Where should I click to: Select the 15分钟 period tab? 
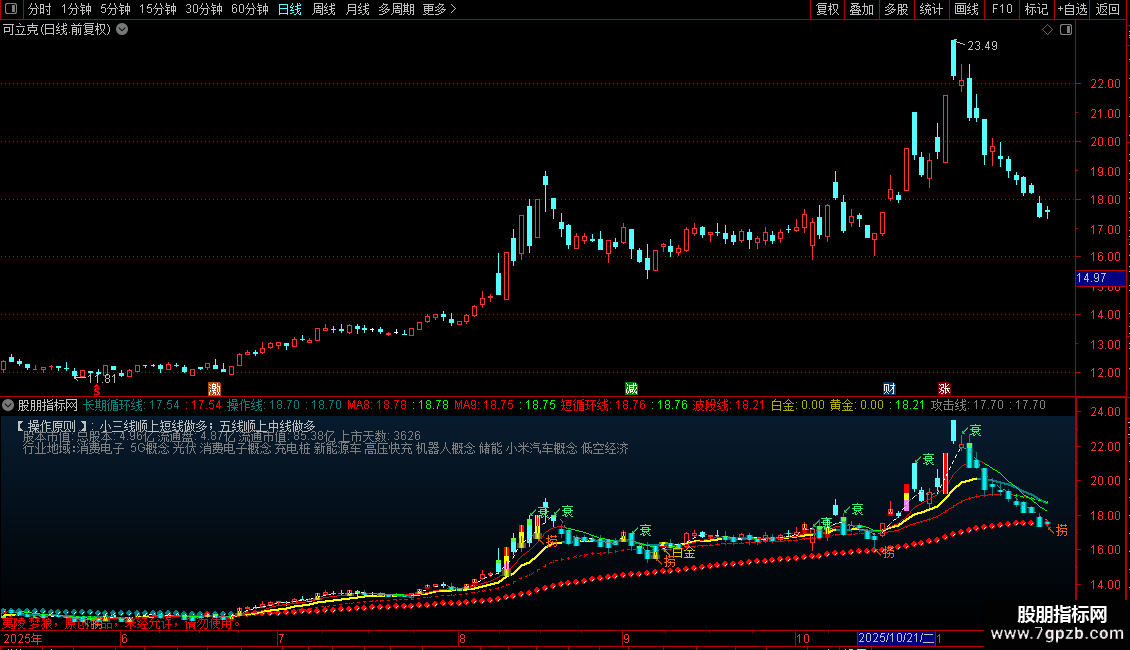tap(158, 9)
